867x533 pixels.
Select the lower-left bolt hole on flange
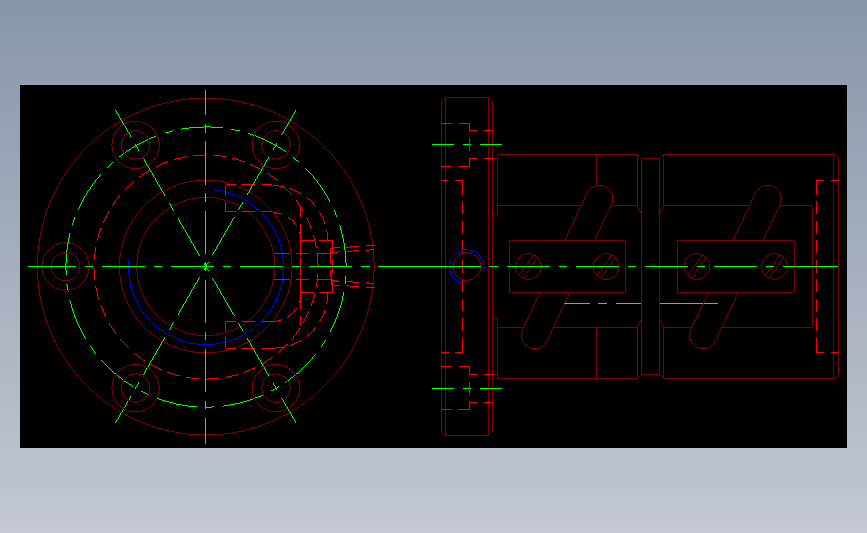[x=135, y=388]
